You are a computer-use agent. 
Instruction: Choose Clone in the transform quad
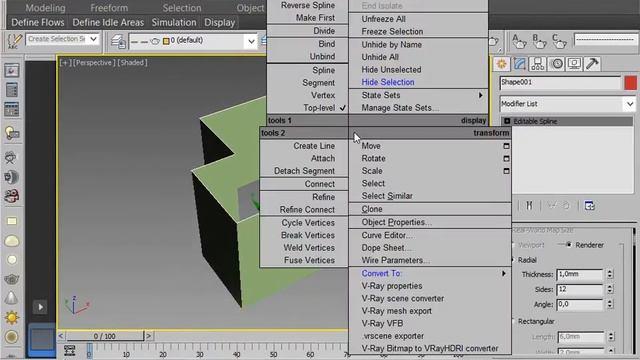pos(372,209)
